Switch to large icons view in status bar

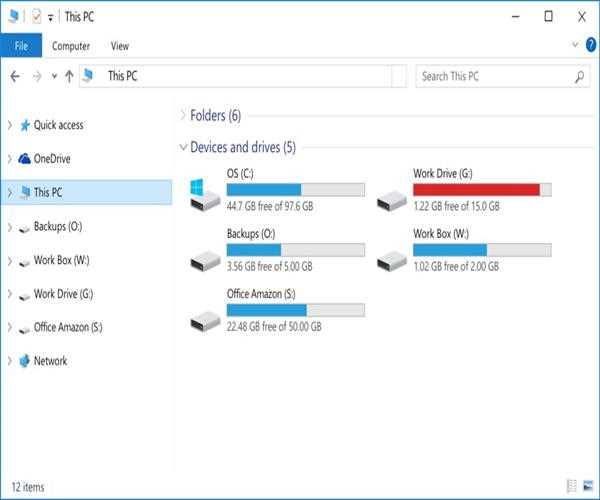(x=589, y=487)
